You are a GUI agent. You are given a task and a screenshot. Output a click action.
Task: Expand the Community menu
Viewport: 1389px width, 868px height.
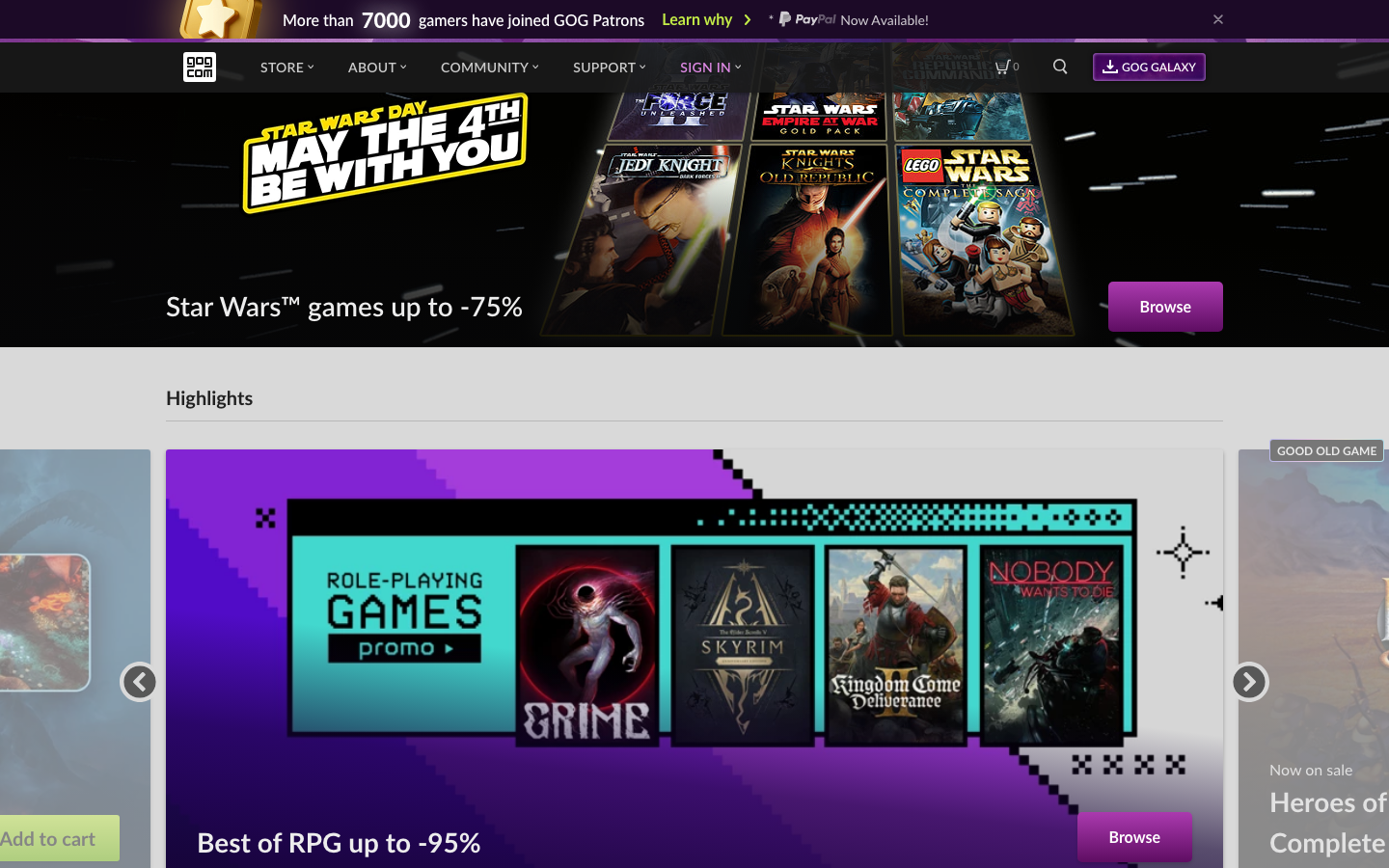point(490,68)
